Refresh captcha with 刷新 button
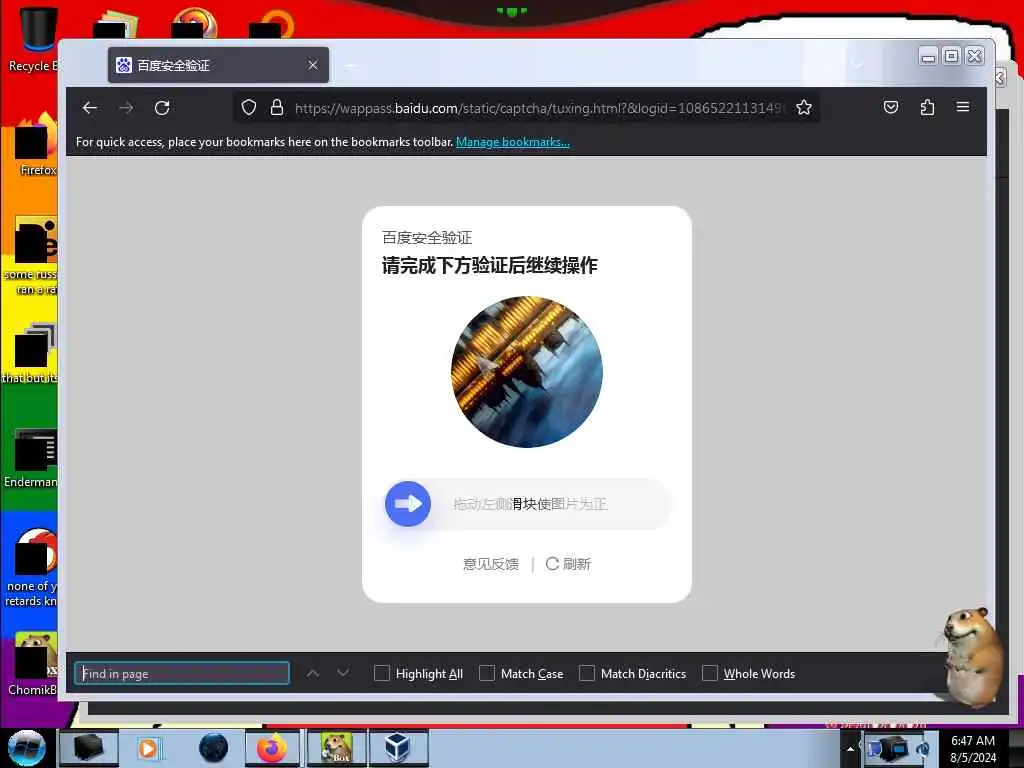This screenshot has height=768, width=1024. (568, 564)
